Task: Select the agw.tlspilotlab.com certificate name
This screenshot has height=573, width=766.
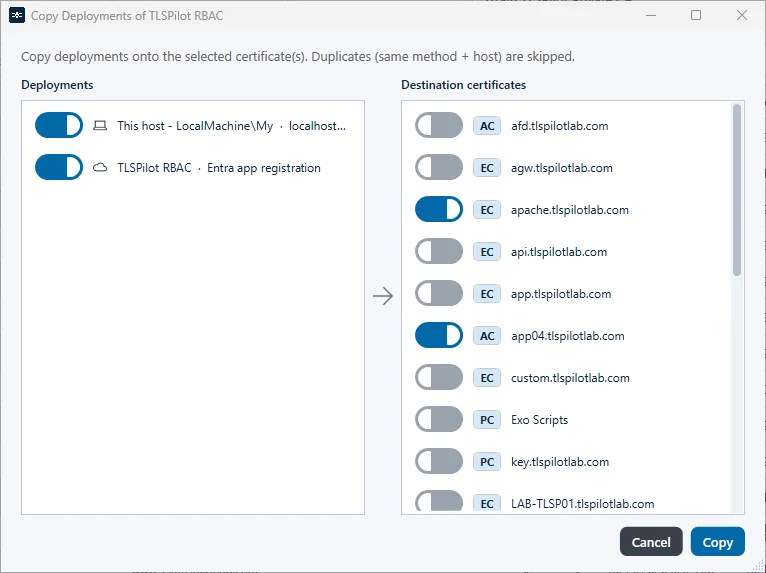Action: pyautogui.click(x=562, y=168)
